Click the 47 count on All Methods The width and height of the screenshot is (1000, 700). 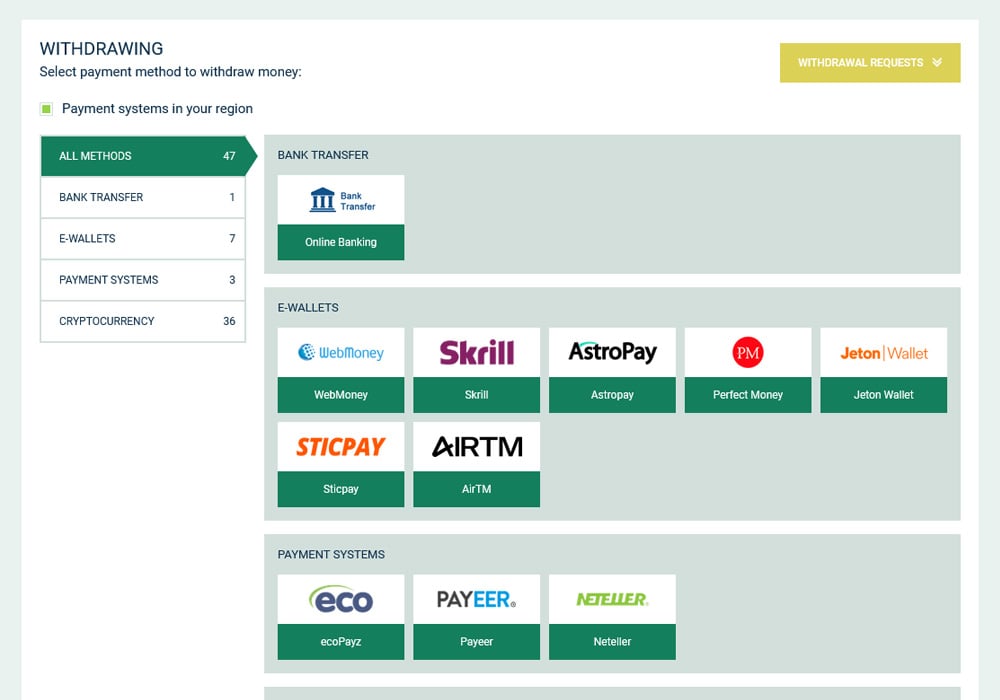coord(229,156)
